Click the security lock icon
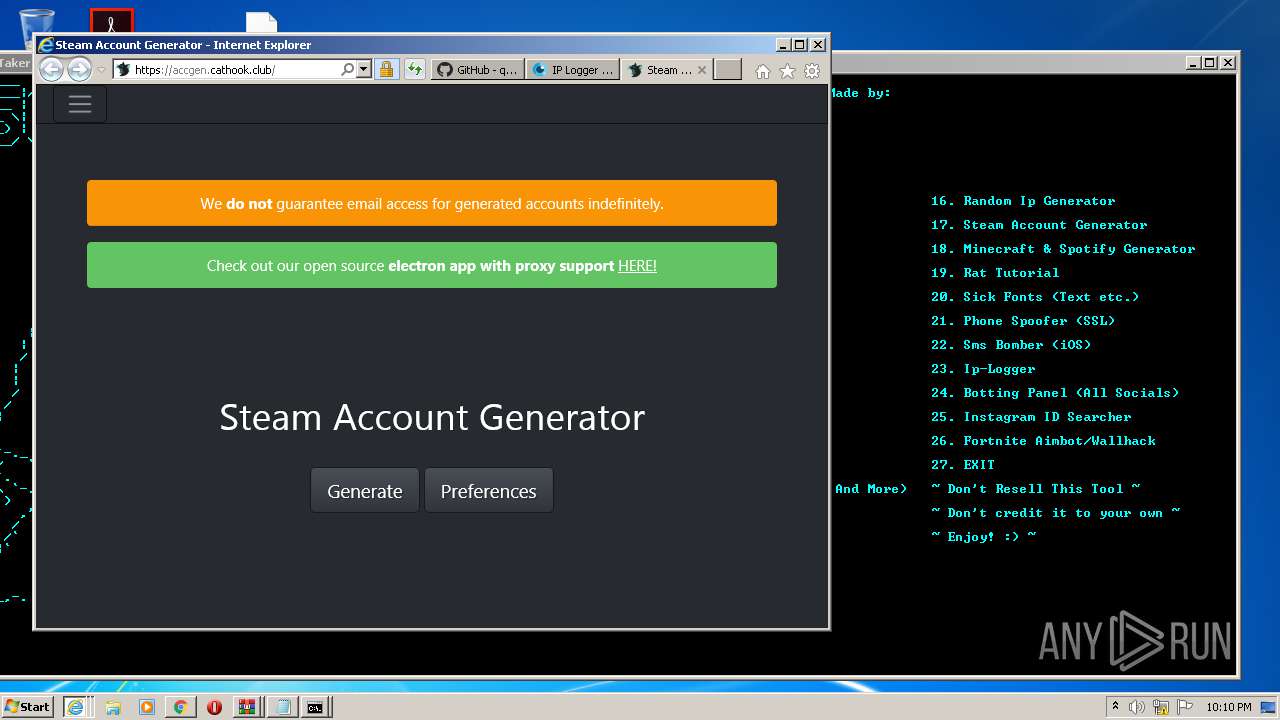1280x720 pixels. [x=386, y=70]
